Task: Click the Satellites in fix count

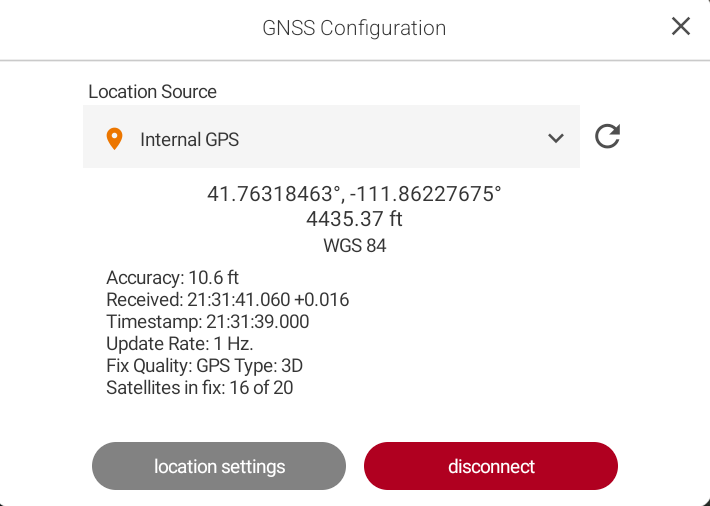Action: tap(199, 387)
